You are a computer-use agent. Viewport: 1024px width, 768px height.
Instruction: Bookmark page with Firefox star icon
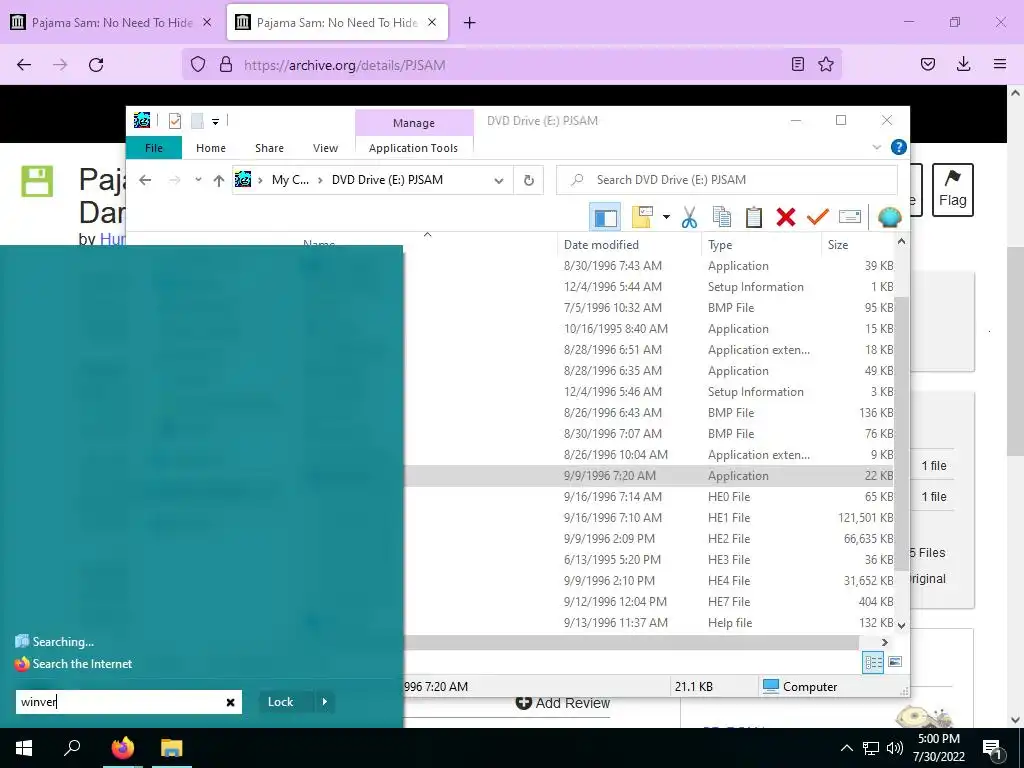826,64
